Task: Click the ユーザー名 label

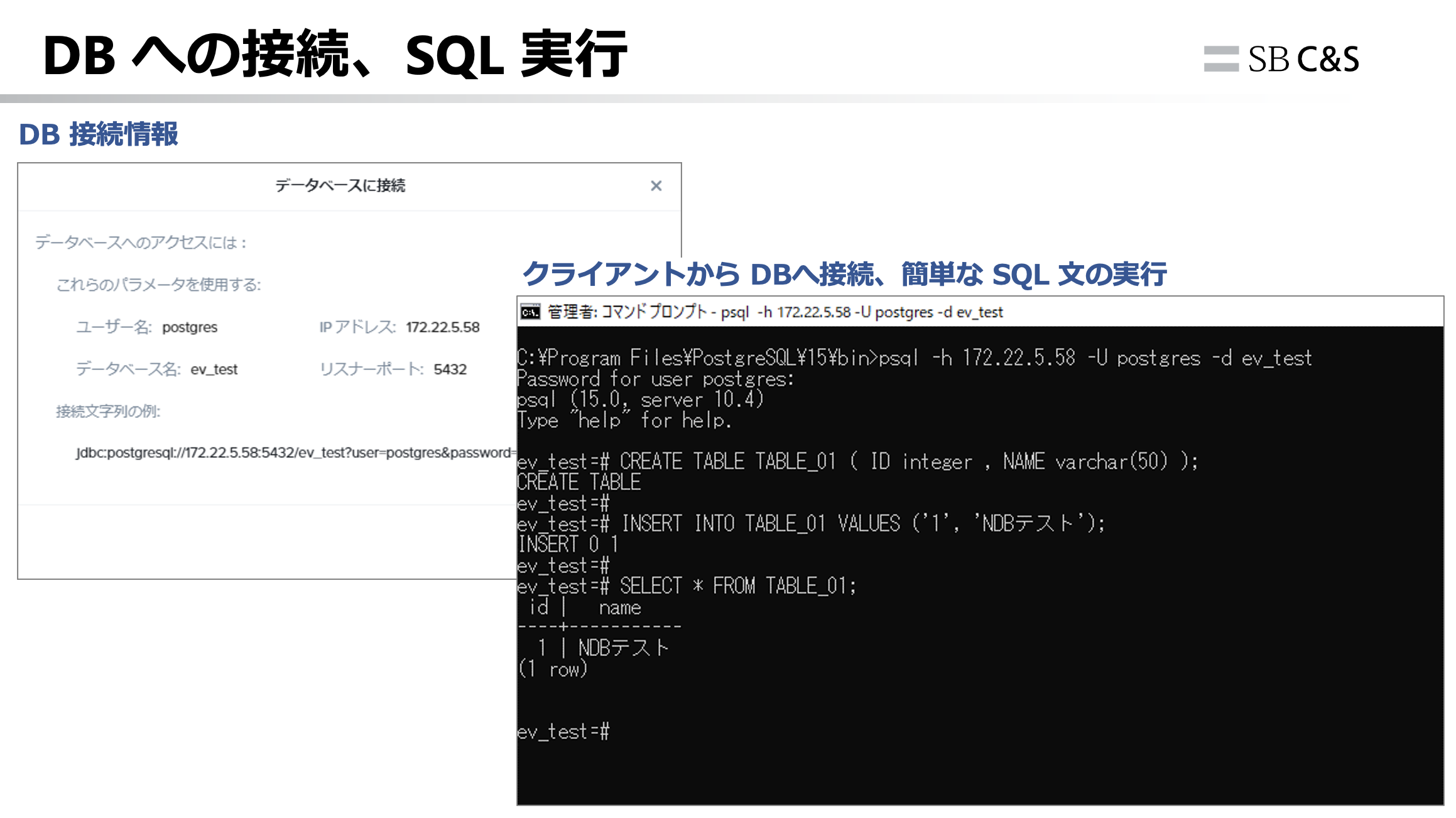Action: click(114, 327)
